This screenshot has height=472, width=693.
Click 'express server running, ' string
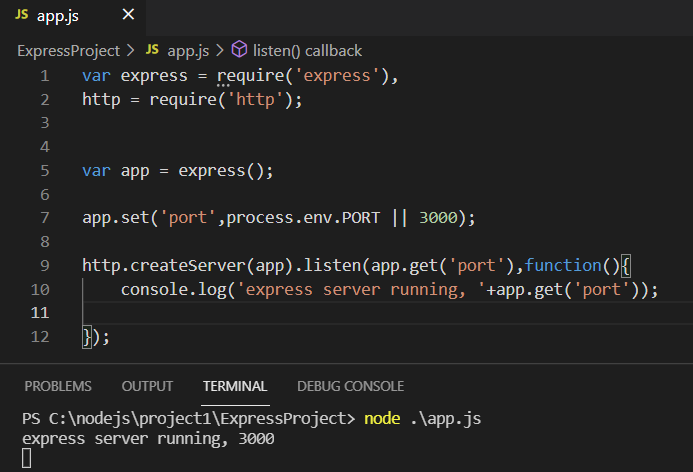coord(361,290)
